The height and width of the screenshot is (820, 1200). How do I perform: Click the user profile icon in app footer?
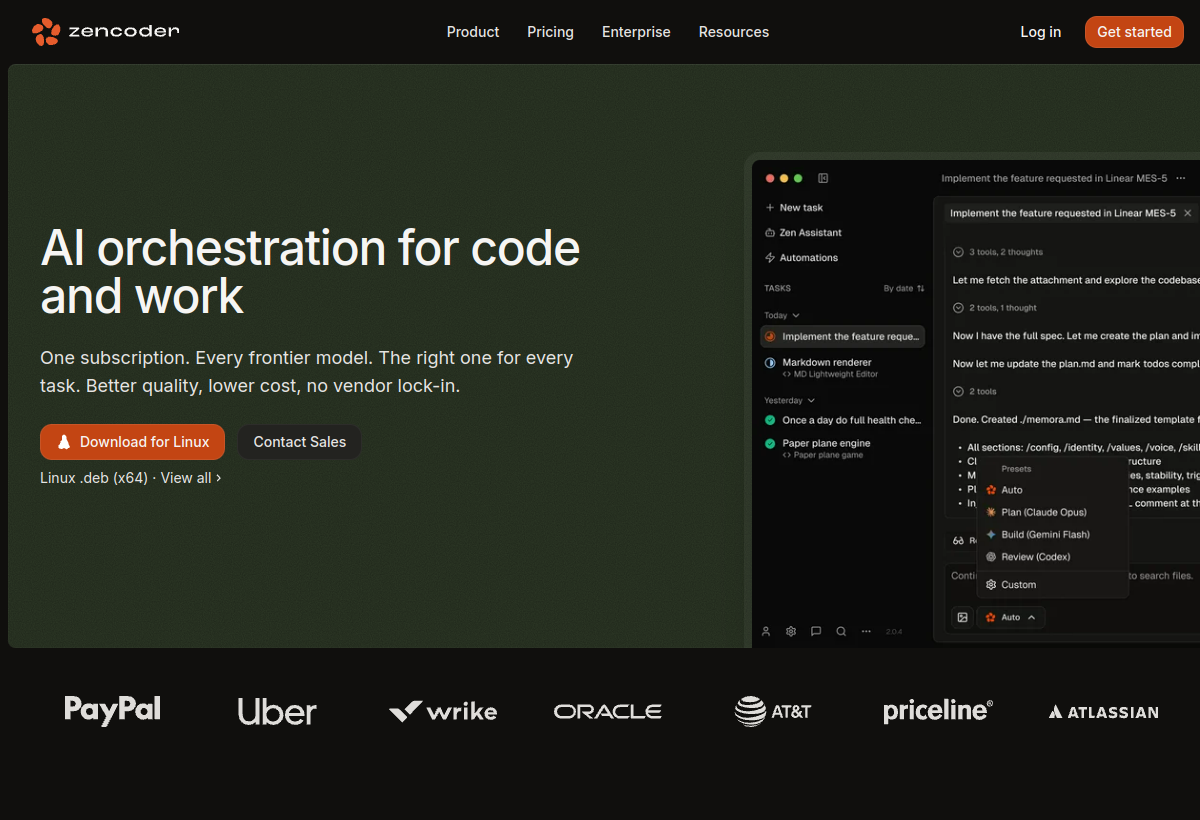[766, 631]
